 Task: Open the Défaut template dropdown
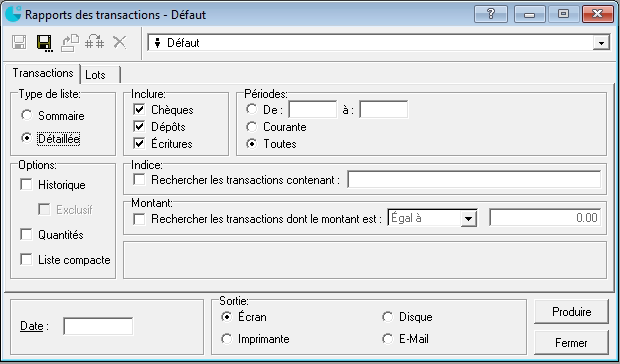[x=601, y=43]
